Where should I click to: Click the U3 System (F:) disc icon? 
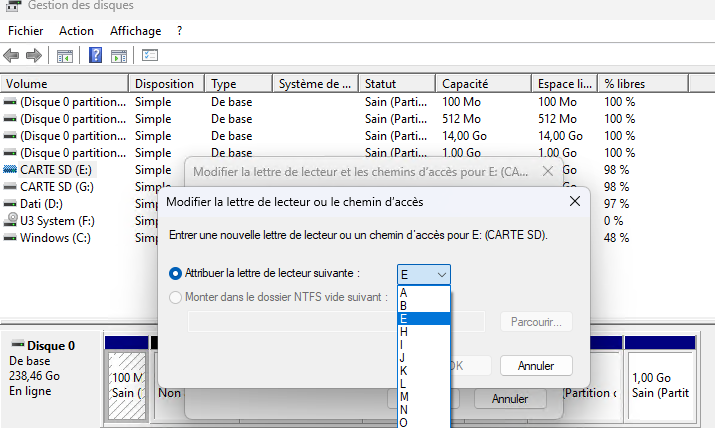pyautogui.click(x=10, y=220)
